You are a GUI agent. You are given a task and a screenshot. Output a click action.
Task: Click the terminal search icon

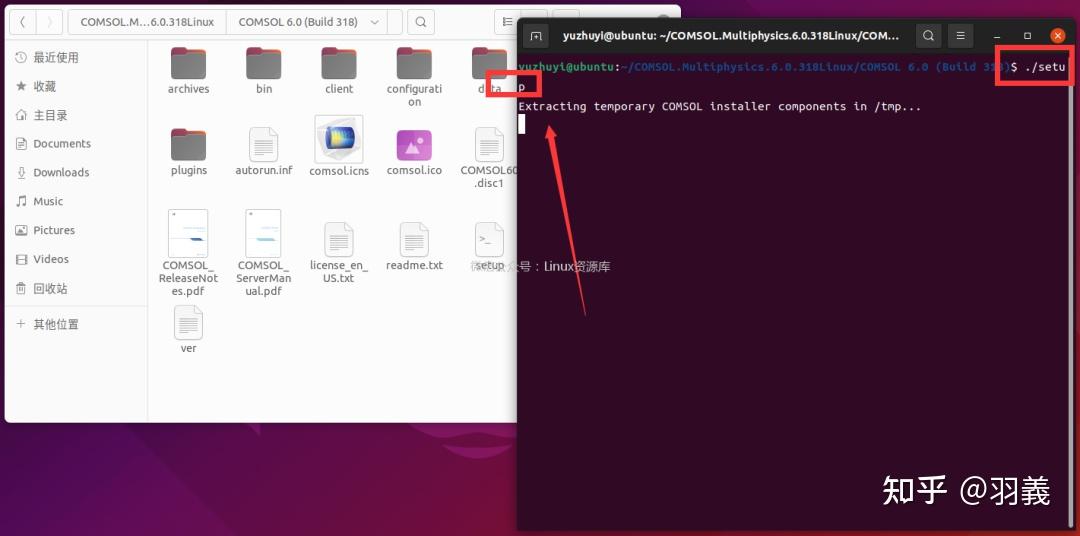928,36
